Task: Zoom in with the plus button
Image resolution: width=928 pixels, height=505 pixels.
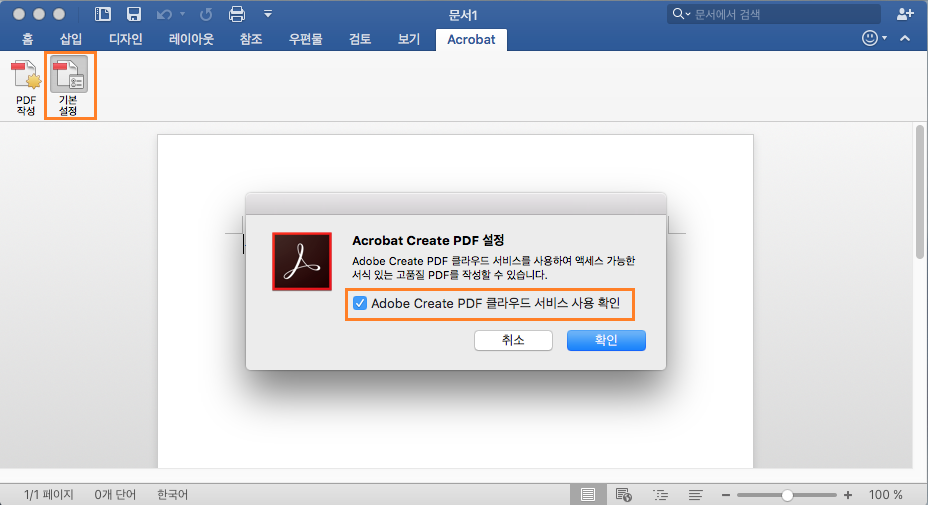Action: coord(848,495)
